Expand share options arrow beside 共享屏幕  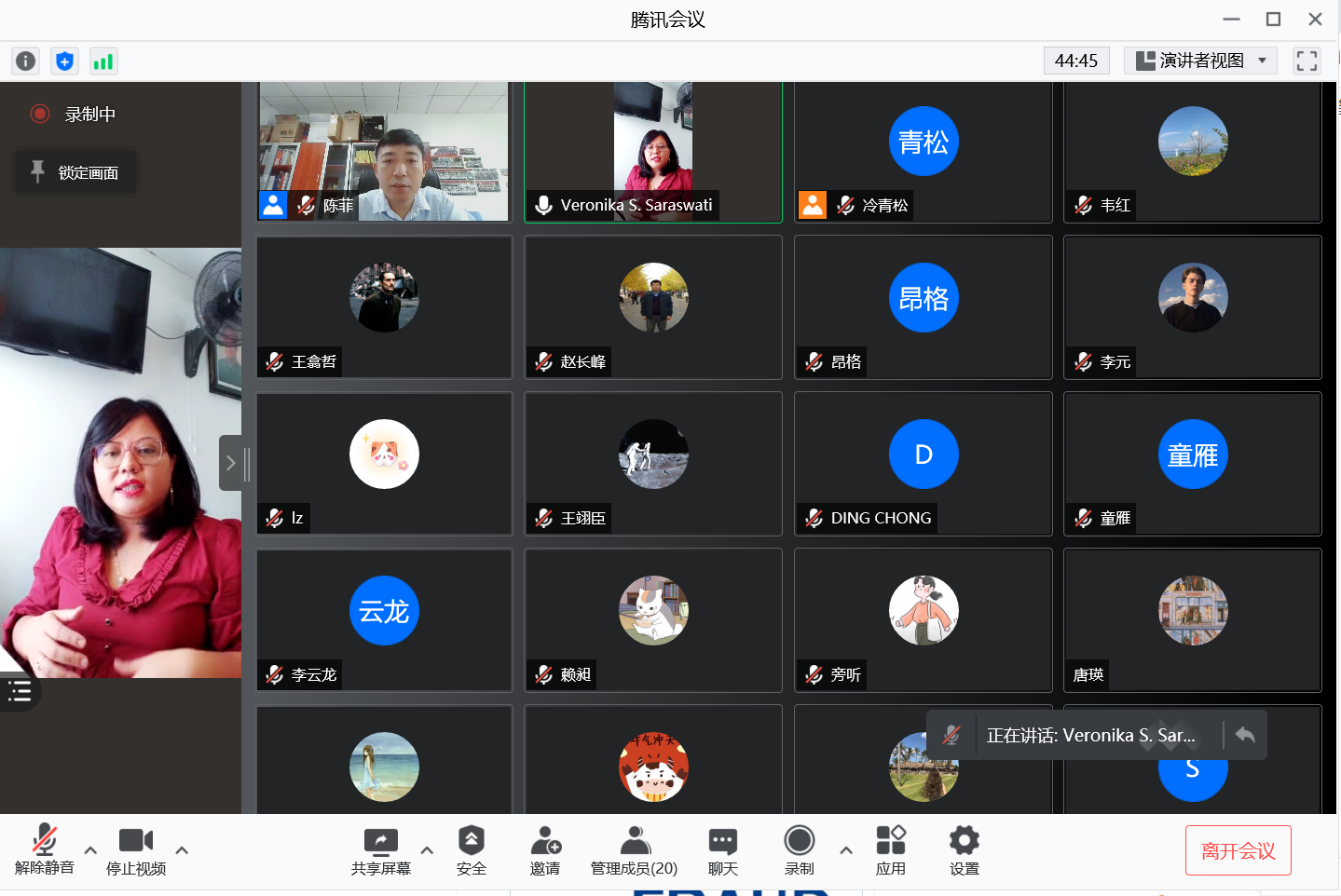[x=427, y=850]
